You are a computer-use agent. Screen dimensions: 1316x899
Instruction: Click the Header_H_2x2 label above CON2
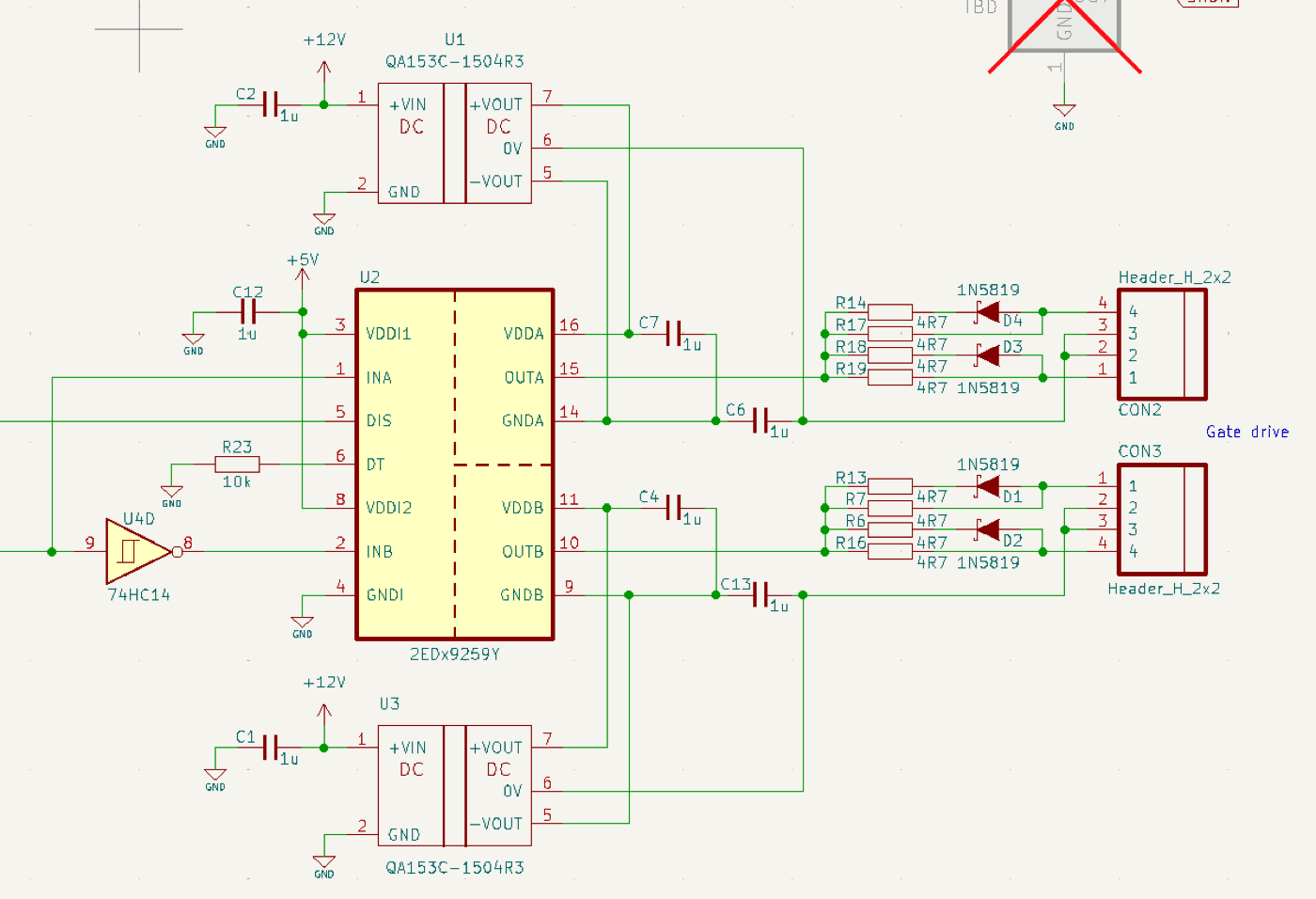1175,277
